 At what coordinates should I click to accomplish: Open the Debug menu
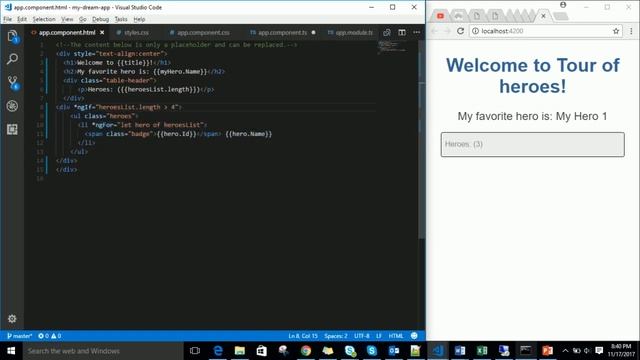pyautogui.click(x=100, y=19)
